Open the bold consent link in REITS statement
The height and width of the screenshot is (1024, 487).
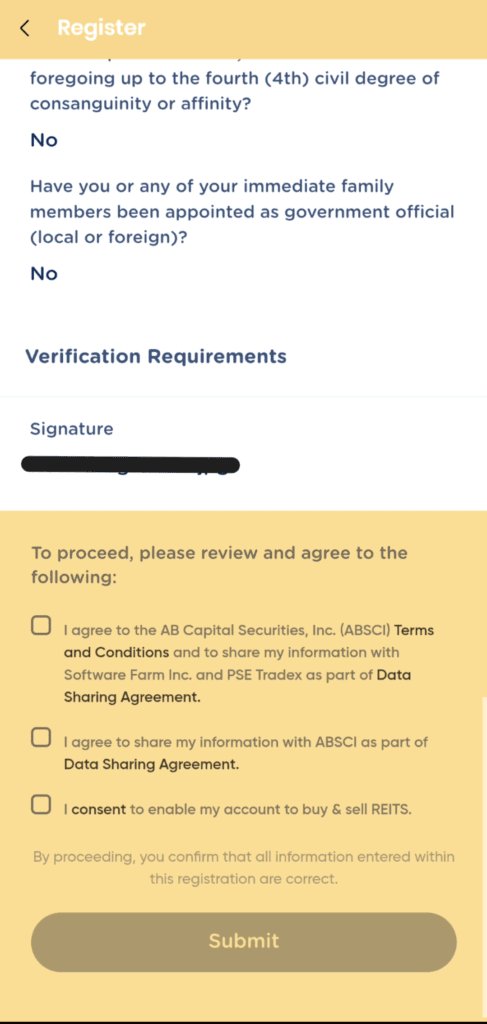[99, 810]
